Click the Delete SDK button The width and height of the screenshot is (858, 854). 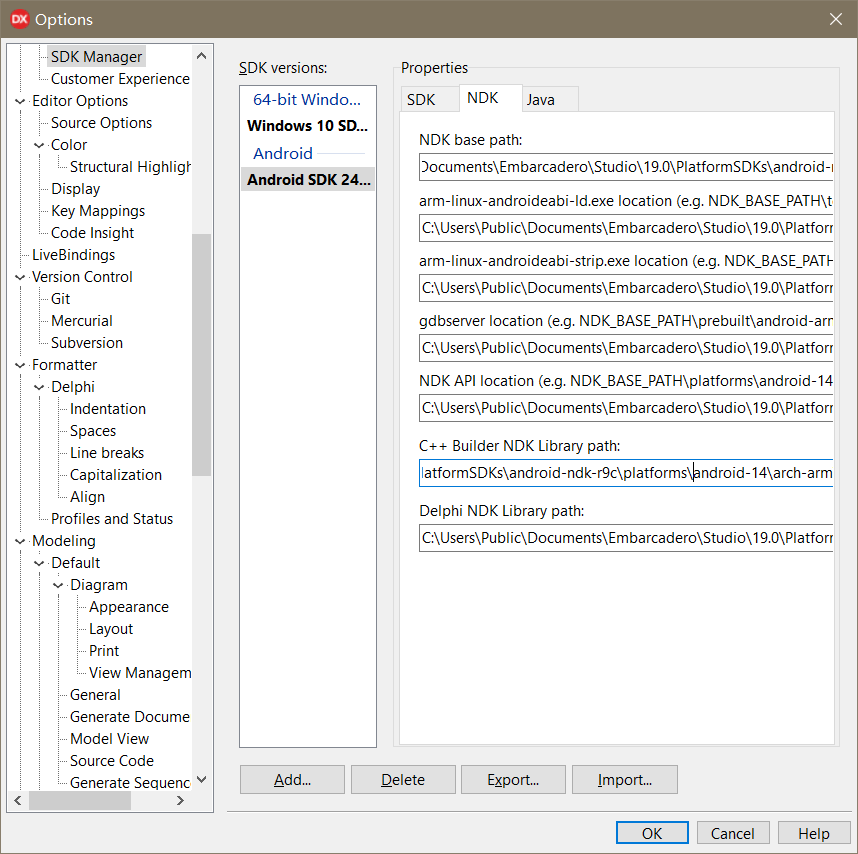click(x=403, y=780)
